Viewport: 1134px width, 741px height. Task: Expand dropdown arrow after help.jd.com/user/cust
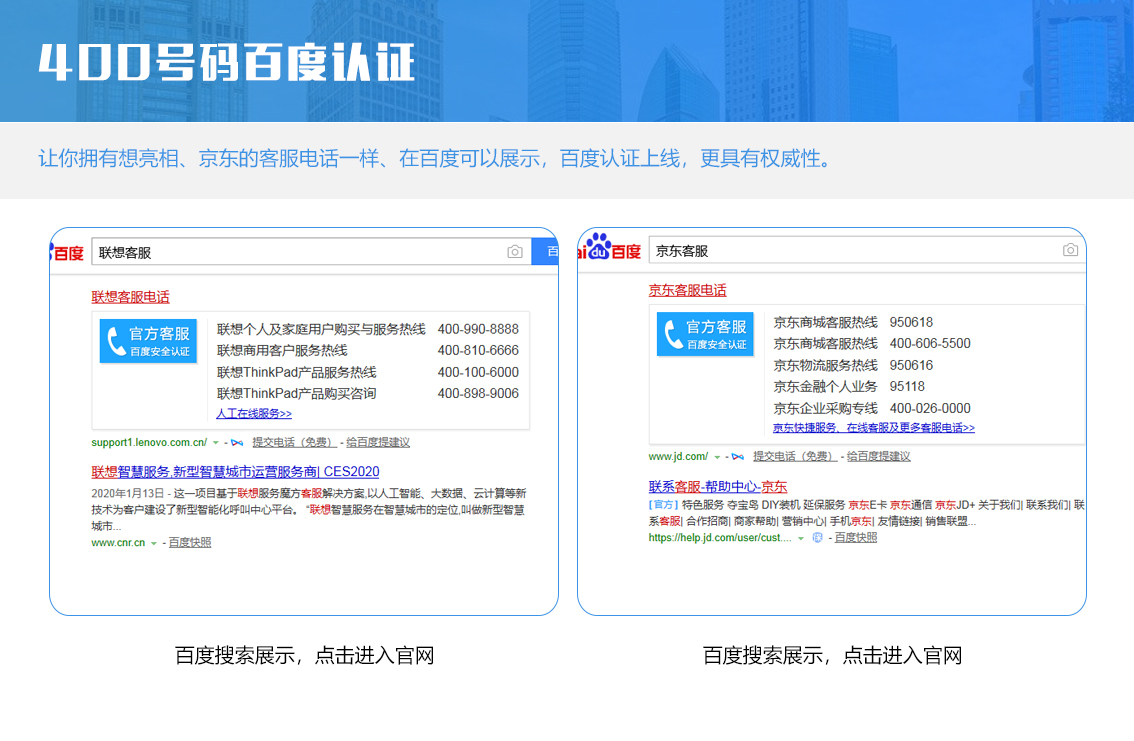801,539
